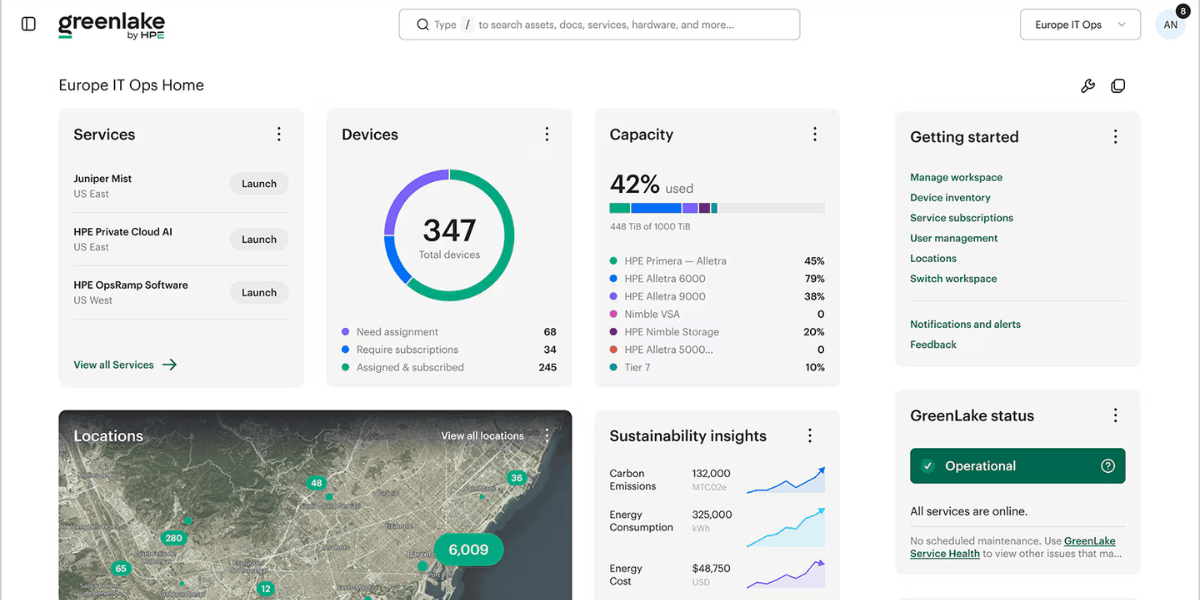This screenshot has width=1200, height=600.
Task: Open Switch workspace link
Action: click(953, 279)
